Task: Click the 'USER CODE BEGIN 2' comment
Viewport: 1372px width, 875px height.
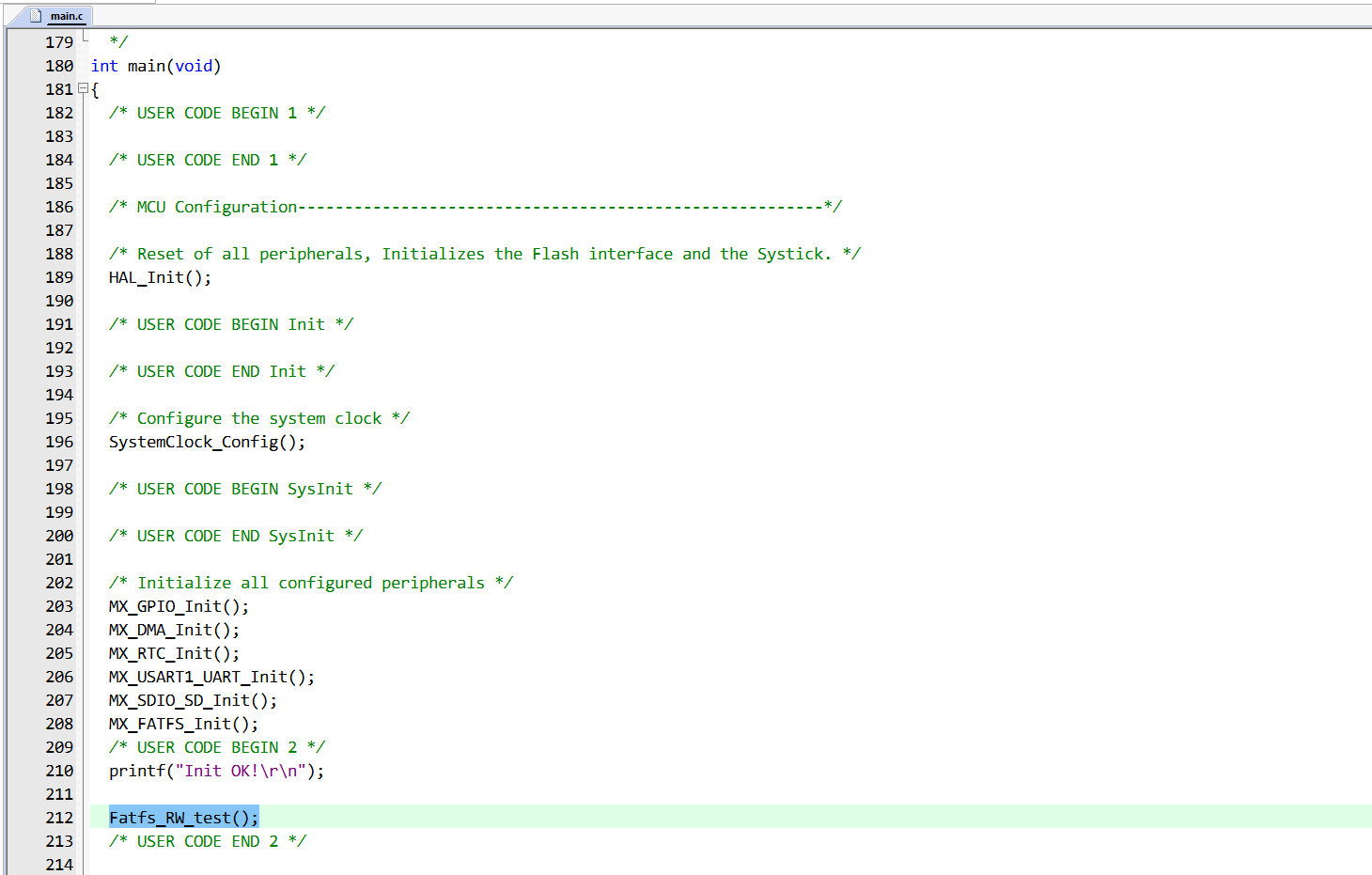Action: tap(217, 747)
